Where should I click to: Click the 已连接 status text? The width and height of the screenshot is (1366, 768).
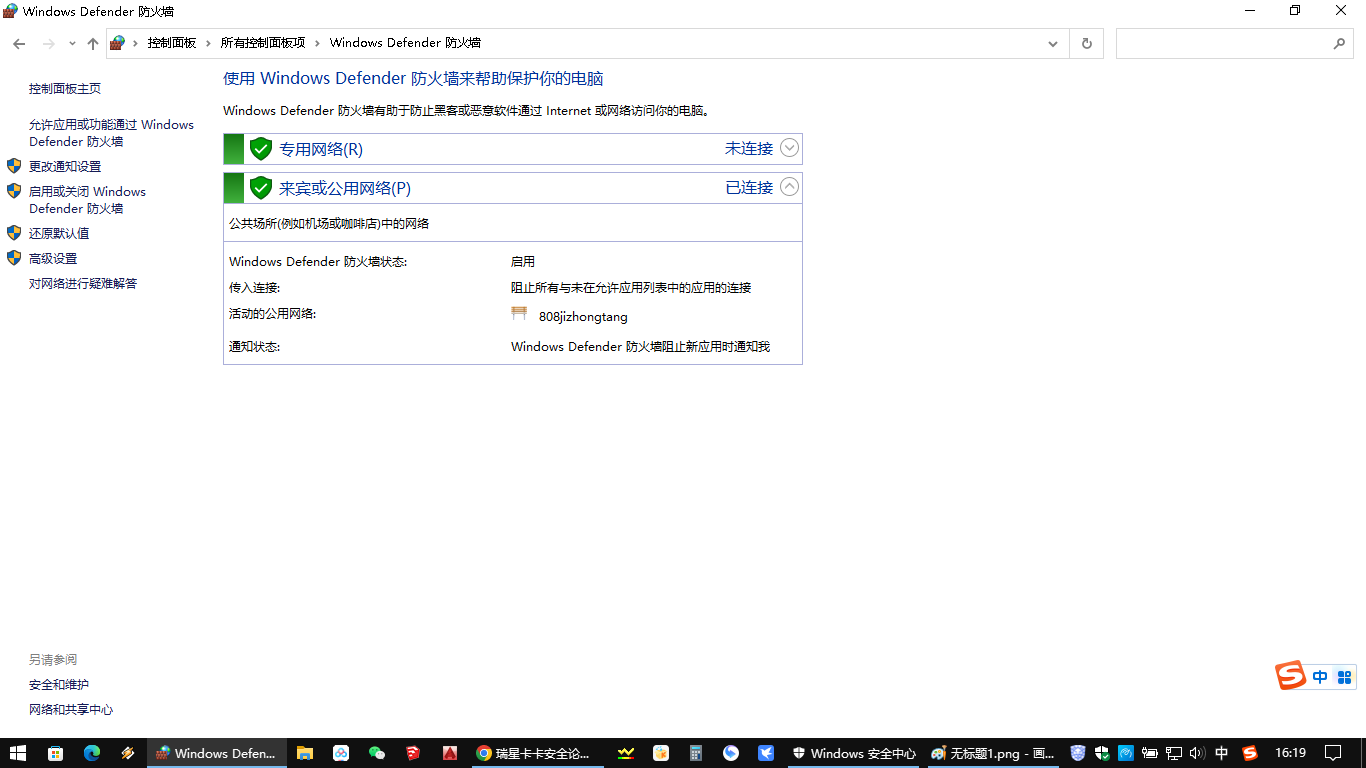point(749,187)
